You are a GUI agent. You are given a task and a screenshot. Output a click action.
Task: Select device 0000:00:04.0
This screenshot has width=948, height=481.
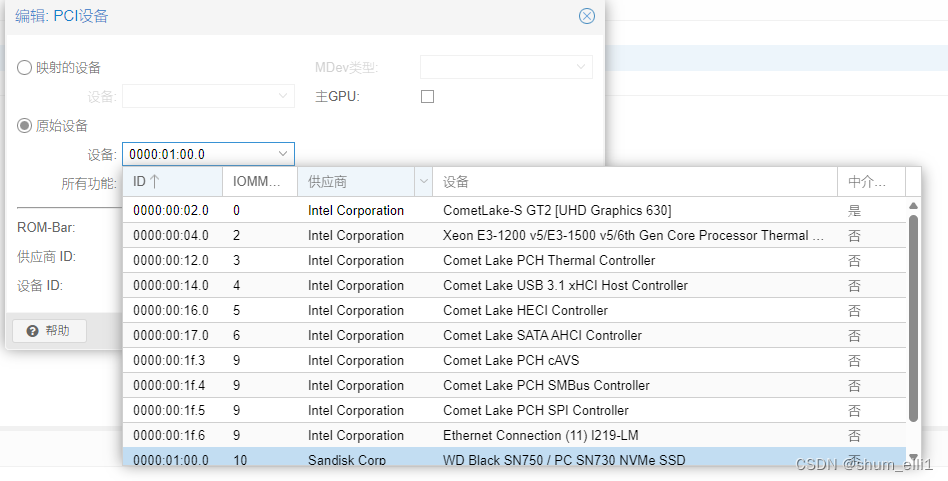tap(514, 236)
